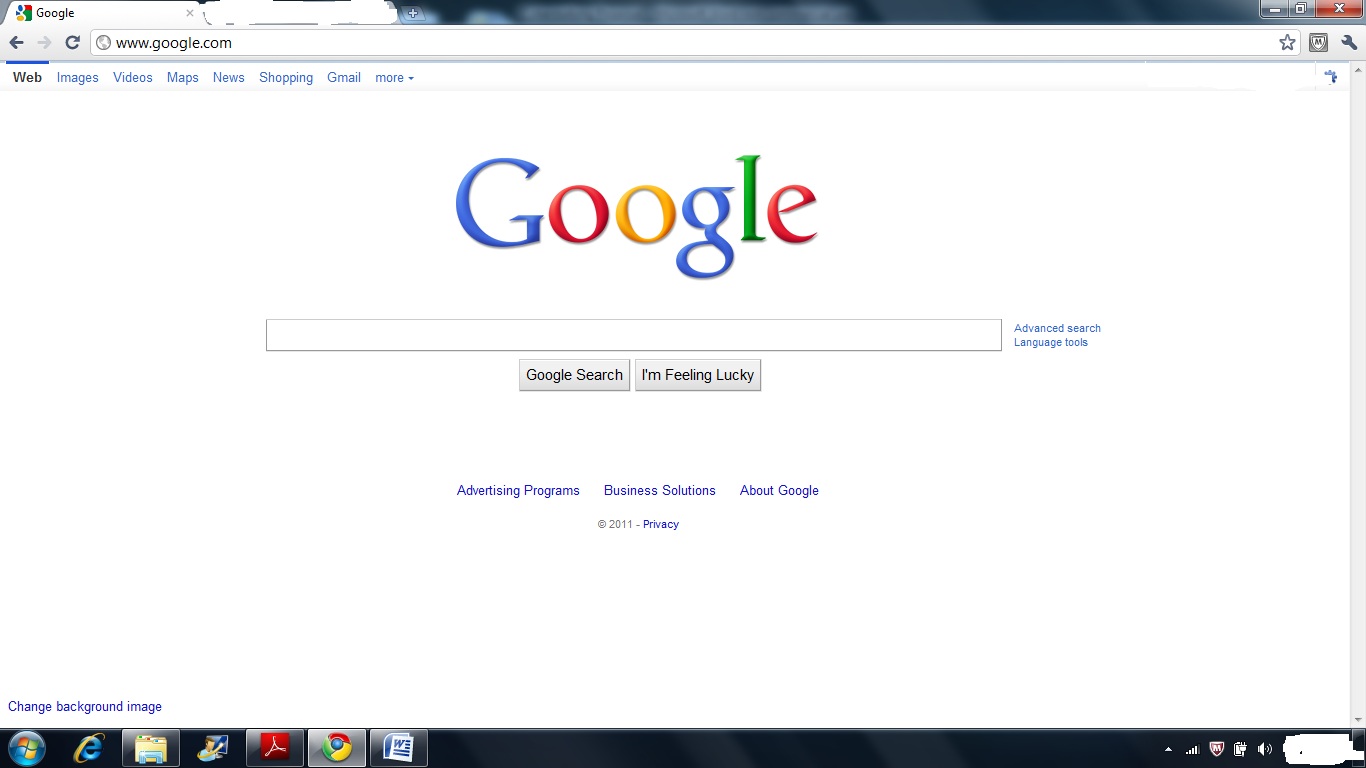Click the Google Search button
Screen dimensions: 1366x768
tap(574, 375)
